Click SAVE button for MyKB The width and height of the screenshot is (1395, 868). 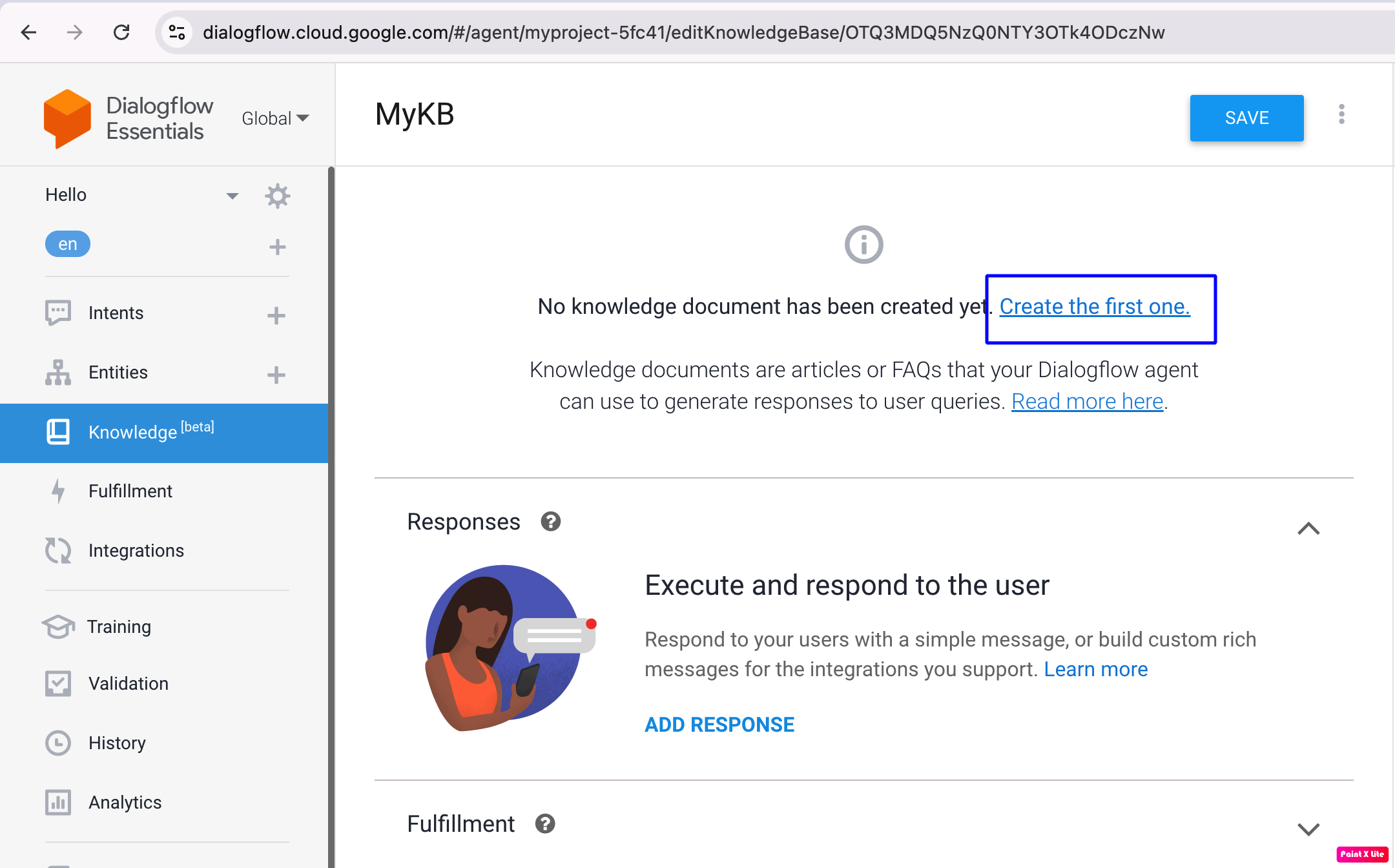tap(1246, 117)
